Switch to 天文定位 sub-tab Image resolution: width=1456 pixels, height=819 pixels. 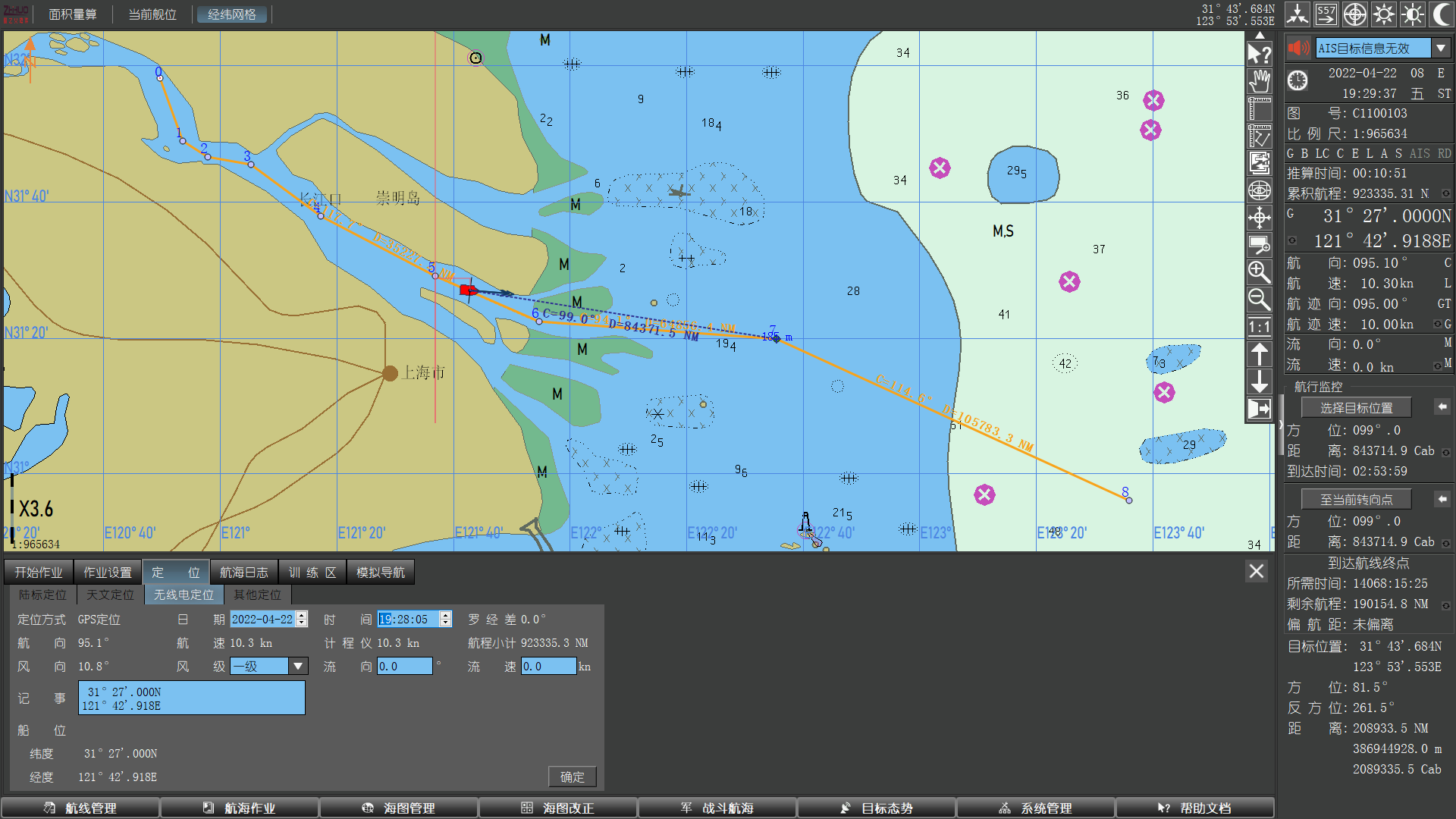pyautogui.click(x=110, y=595)
